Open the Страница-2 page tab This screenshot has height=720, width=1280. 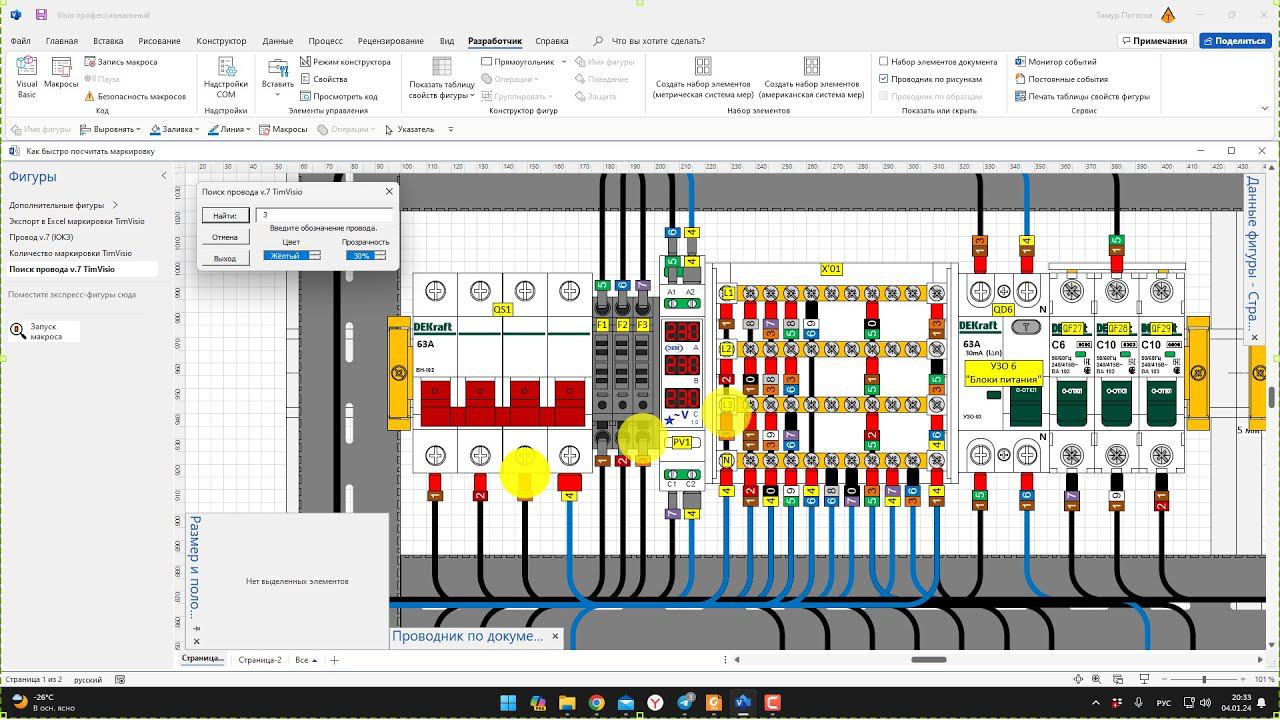point(259,660)
